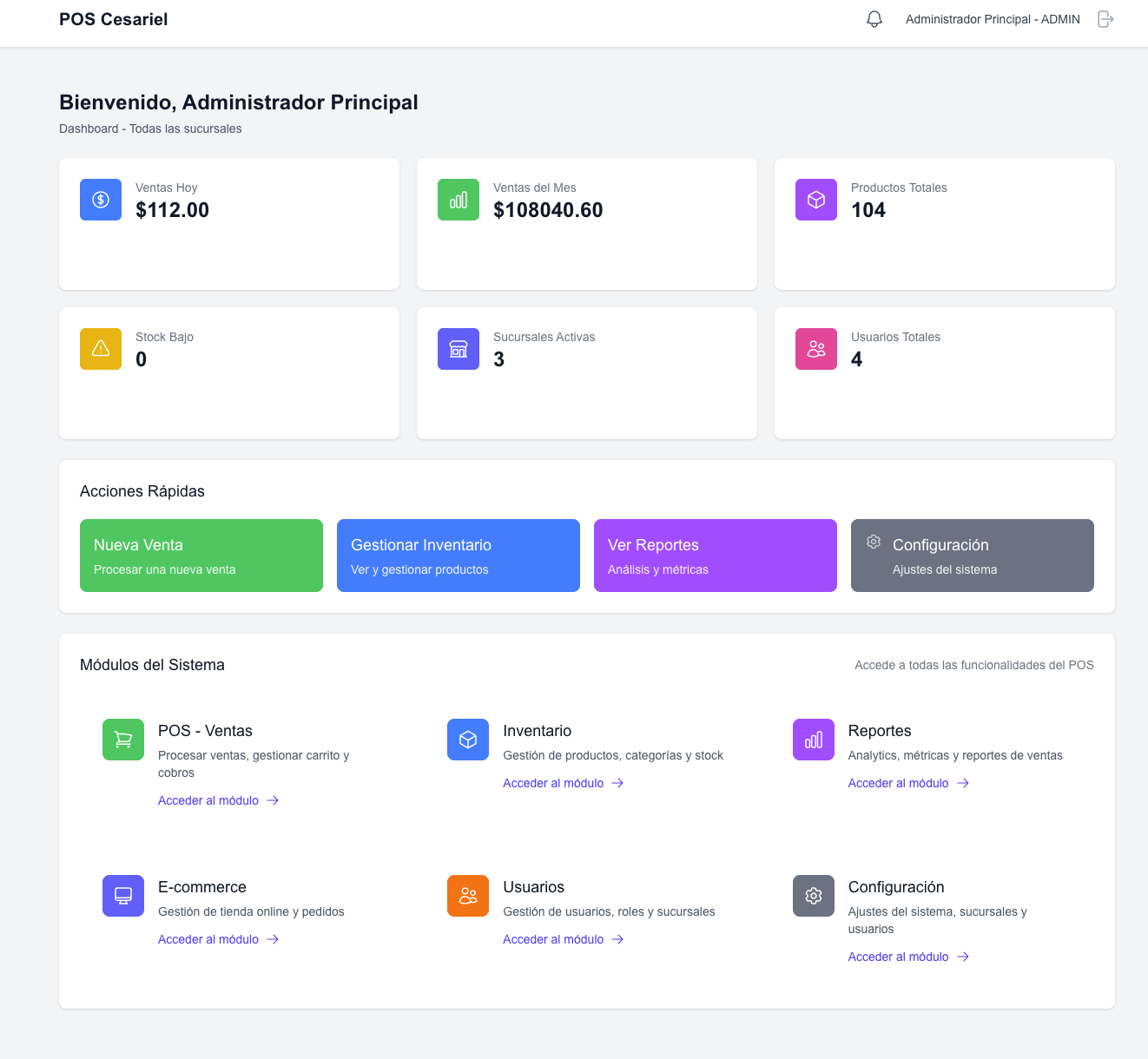Click the Stock Bajo warning icon
The image size is (1148, 1059).
(100, 348)
